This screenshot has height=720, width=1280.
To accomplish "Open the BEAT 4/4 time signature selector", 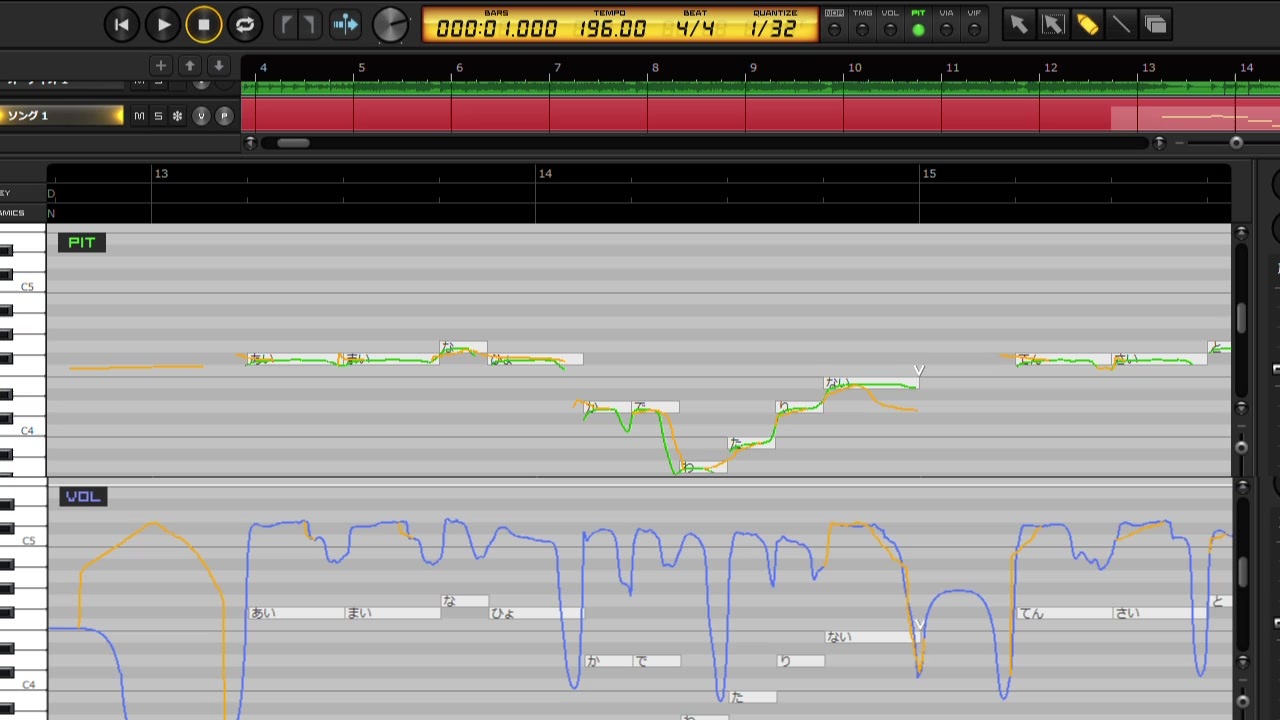I will (x=695, y=28).
